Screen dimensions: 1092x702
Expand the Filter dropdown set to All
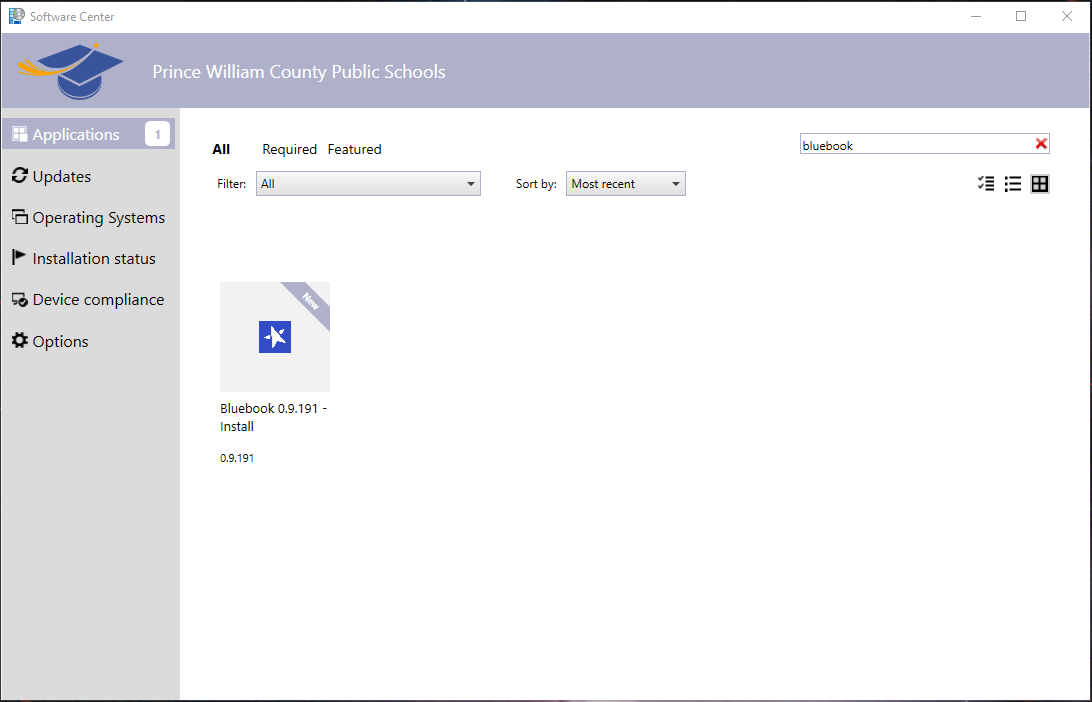[x=368, y=184]
